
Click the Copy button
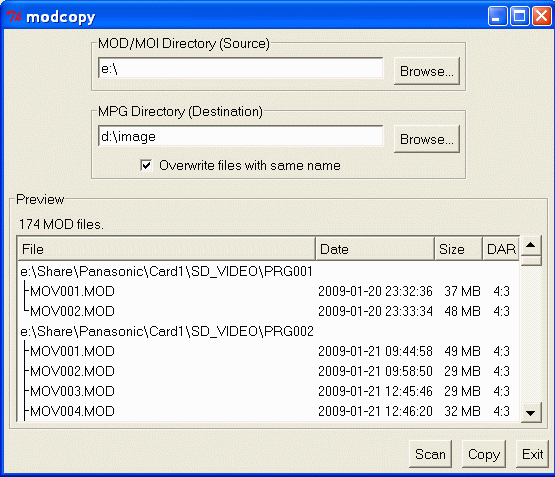pos(484,454)
